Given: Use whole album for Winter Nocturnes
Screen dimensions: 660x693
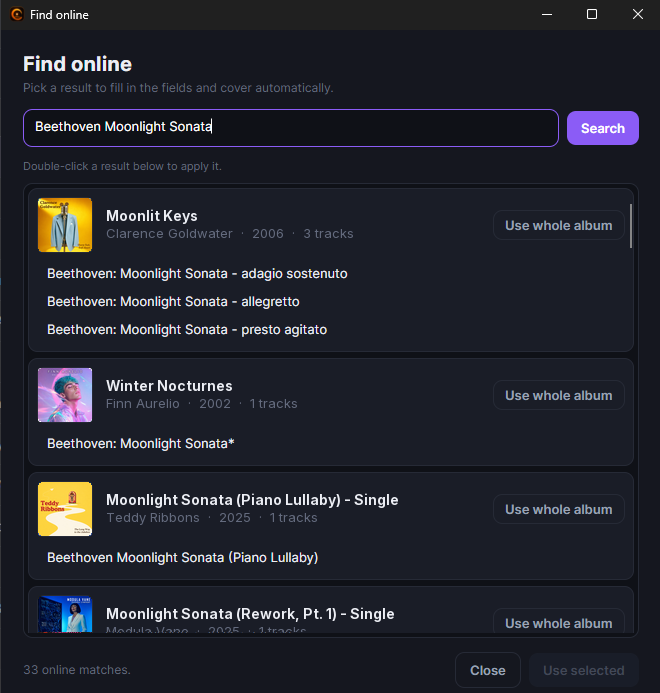Looking at the screenshot, I should (559, 395).
